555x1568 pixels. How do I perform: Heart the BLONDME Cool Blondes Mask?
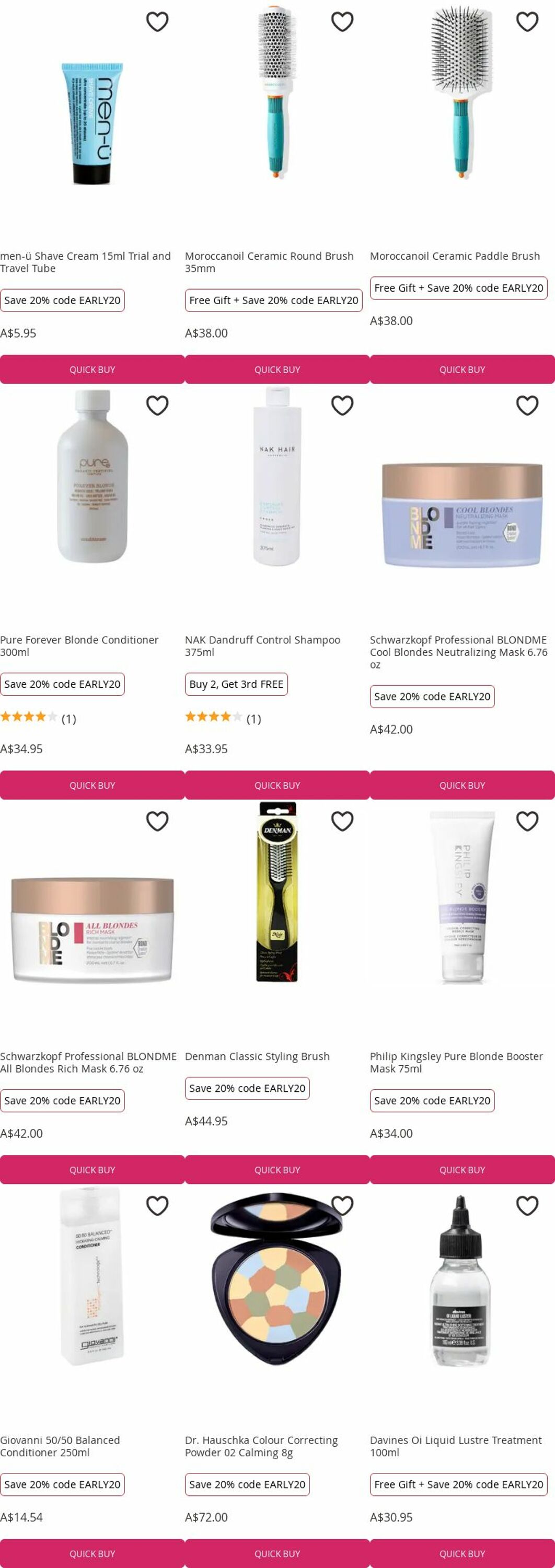click(527, 406)
